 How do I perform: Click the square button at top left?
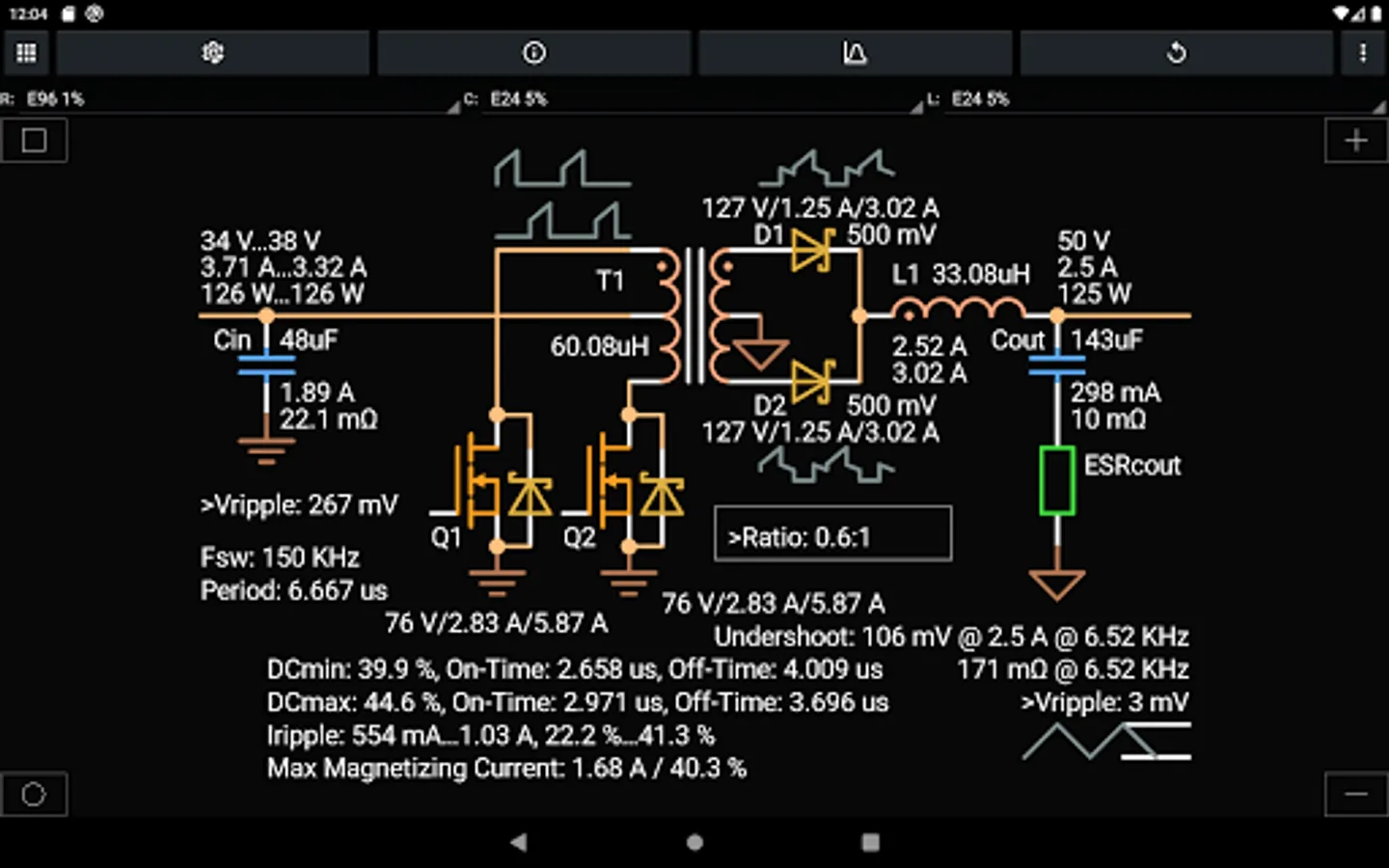[x=34, y=141]
